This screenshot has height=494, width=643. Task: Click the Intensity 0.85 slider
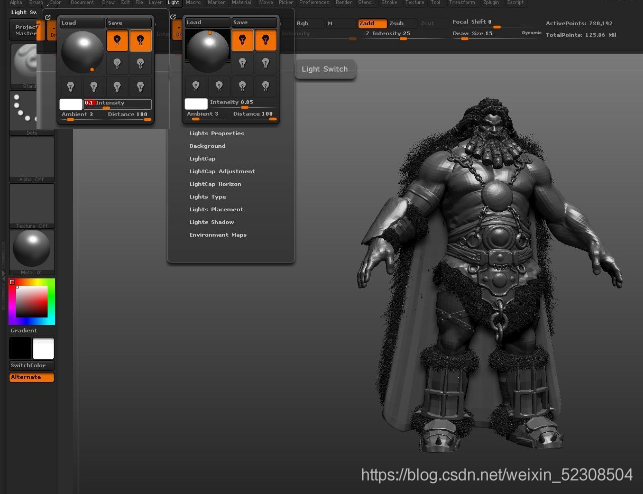click(243, 104)
